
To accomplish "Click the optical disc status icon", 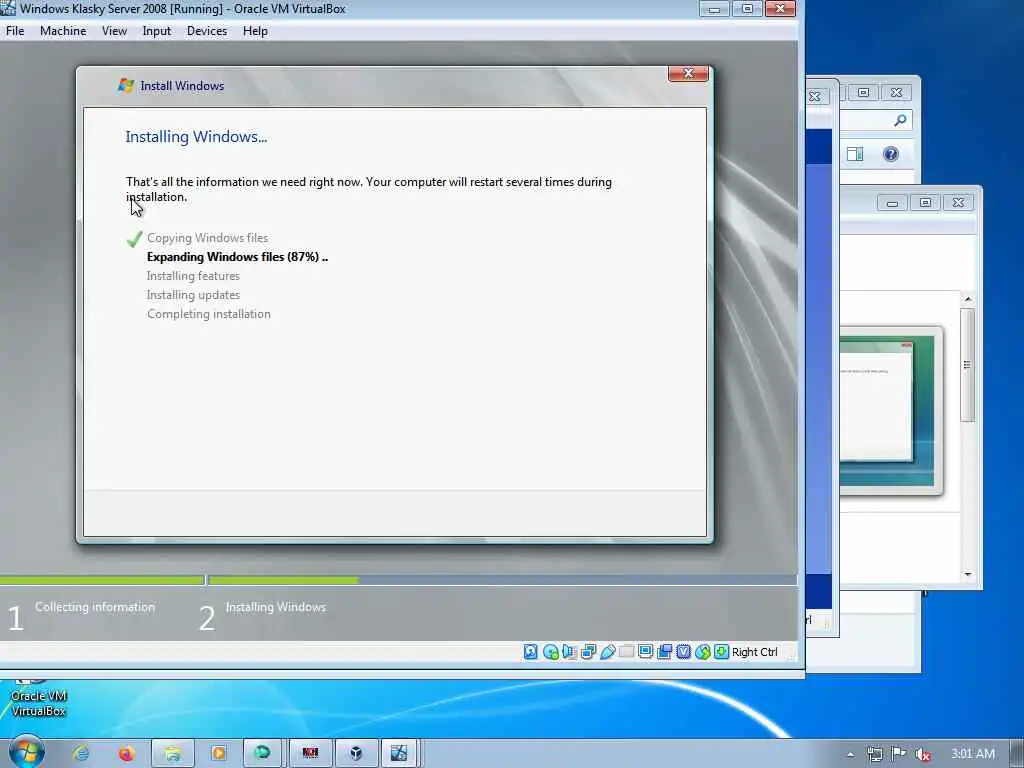I will click(x=551, y=652).
